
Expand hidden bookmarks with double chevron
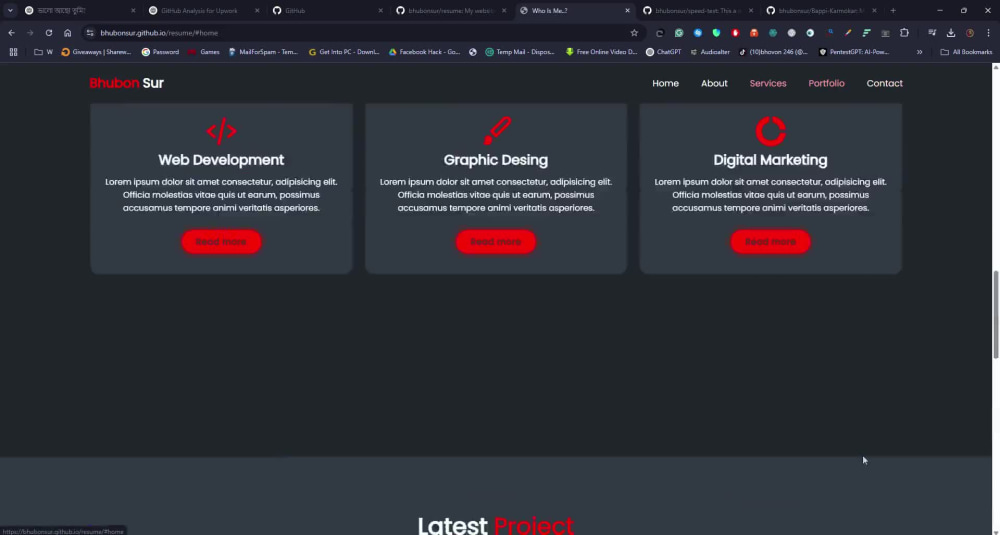coord(920,52)
